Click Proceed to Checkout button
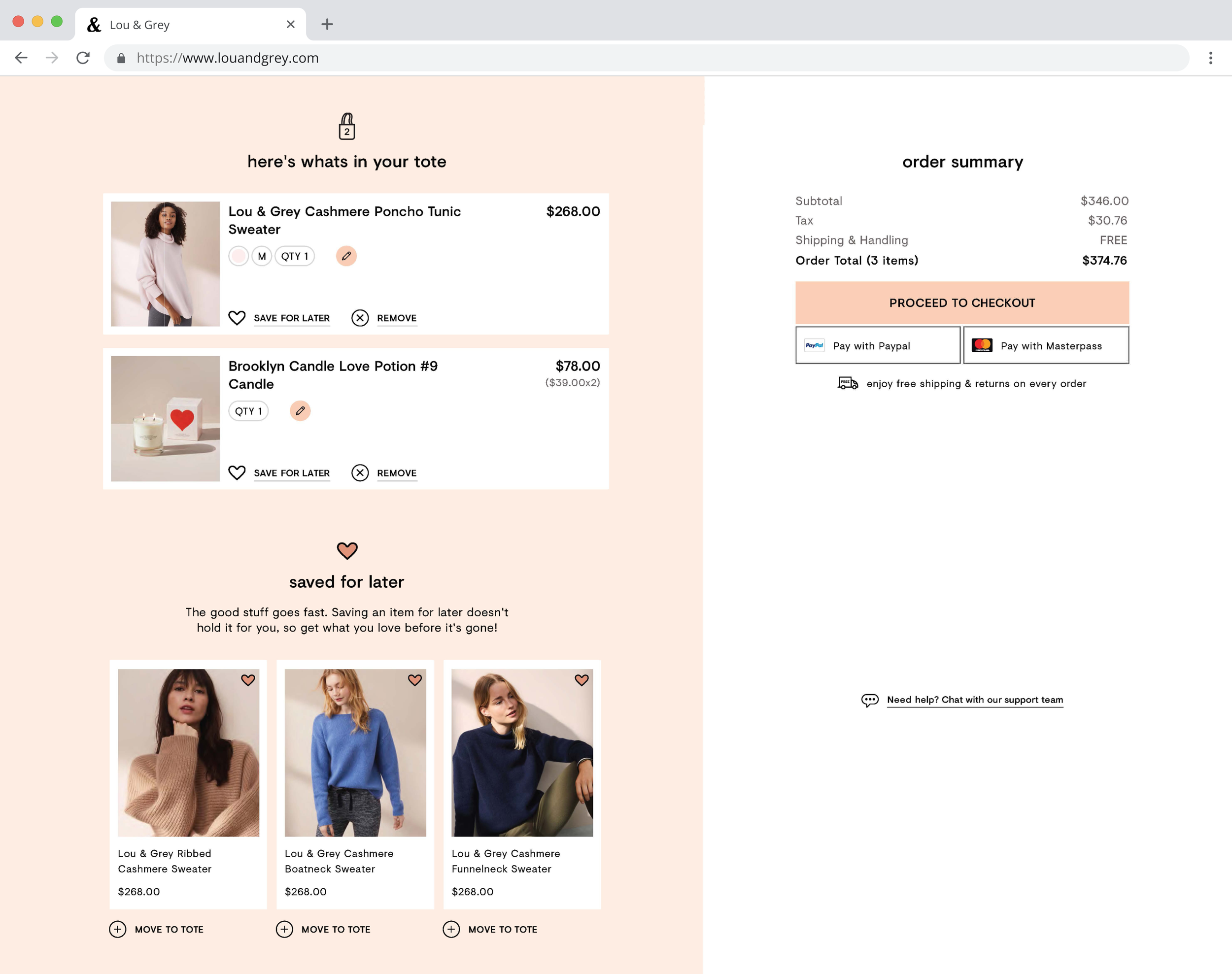This screenshot has width=1232, height=974. 961,303
